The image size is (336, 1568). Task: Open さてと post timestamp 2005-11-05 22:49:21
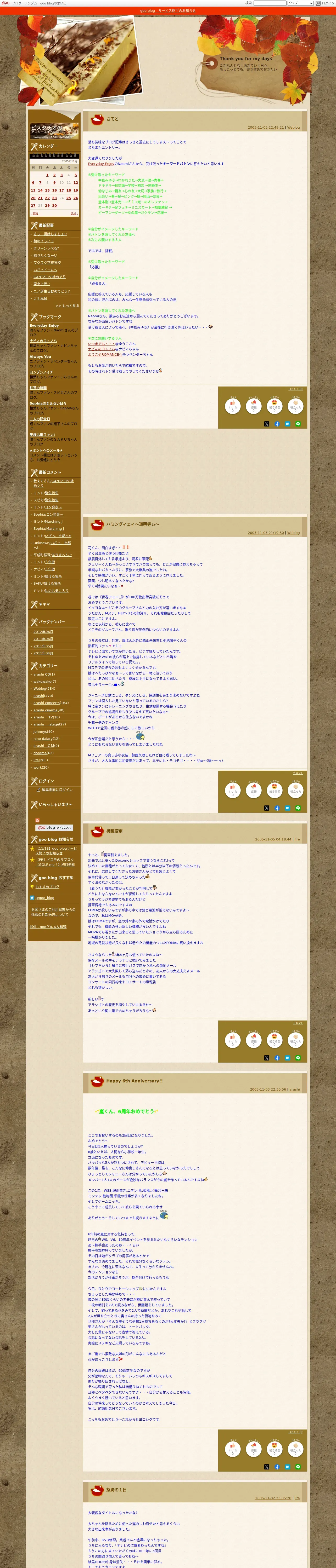click(x=266, y=128)
